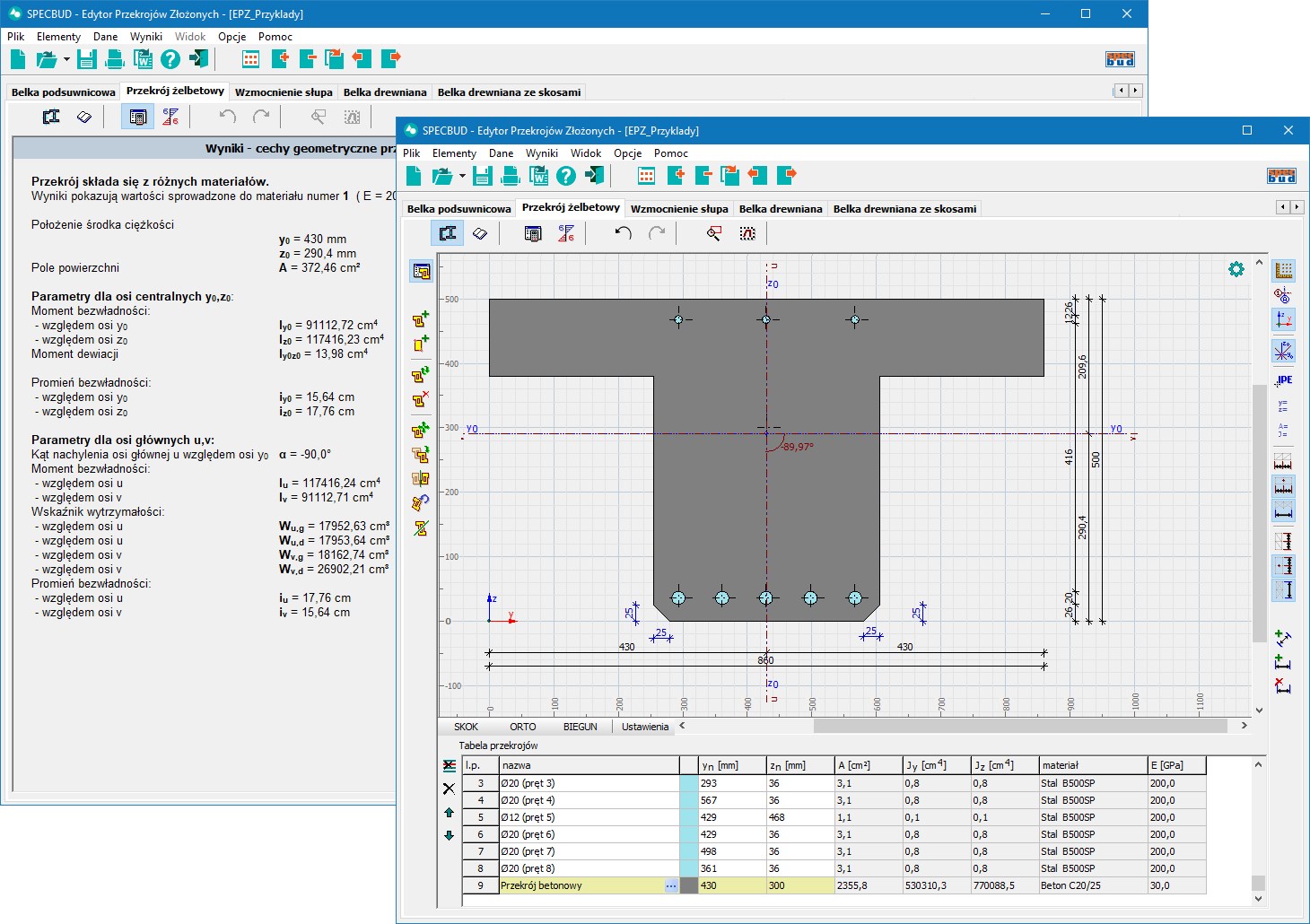The height and width of the screenshot is (924, 1310).
Task: Click the IPE profile icon in right toolbar
Action: (x=1283, y=380)
